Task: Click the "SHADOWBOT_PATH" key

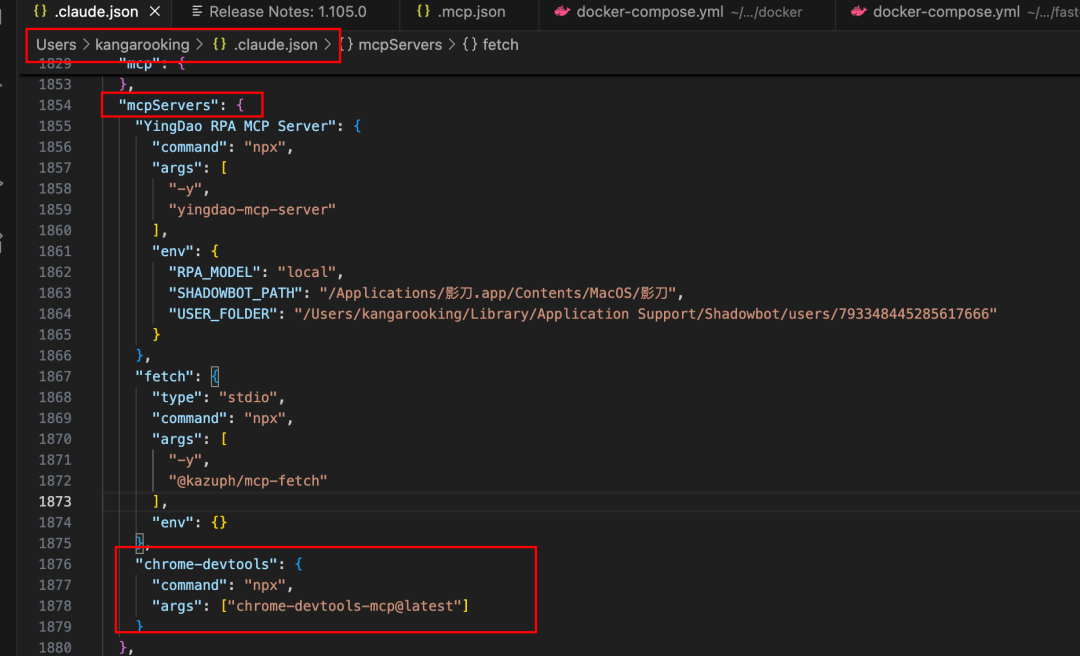Action: point(236,293)
